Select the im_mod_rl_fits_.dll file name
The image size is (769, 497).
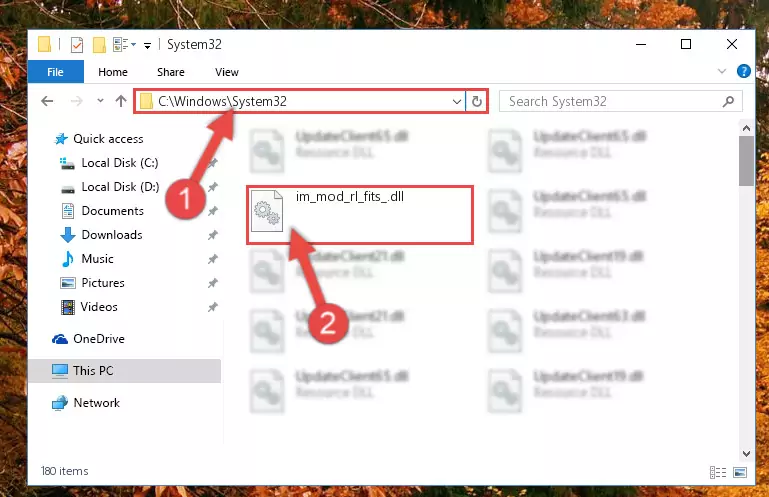350,197
